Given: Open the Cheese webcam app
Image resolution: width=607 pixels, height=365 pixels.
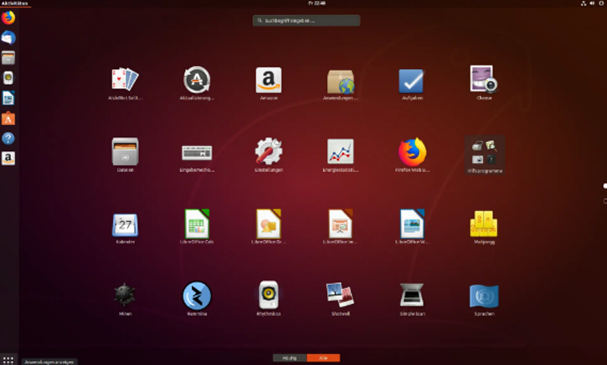Looking at the screenshot, I should click(x=484, y=83).
